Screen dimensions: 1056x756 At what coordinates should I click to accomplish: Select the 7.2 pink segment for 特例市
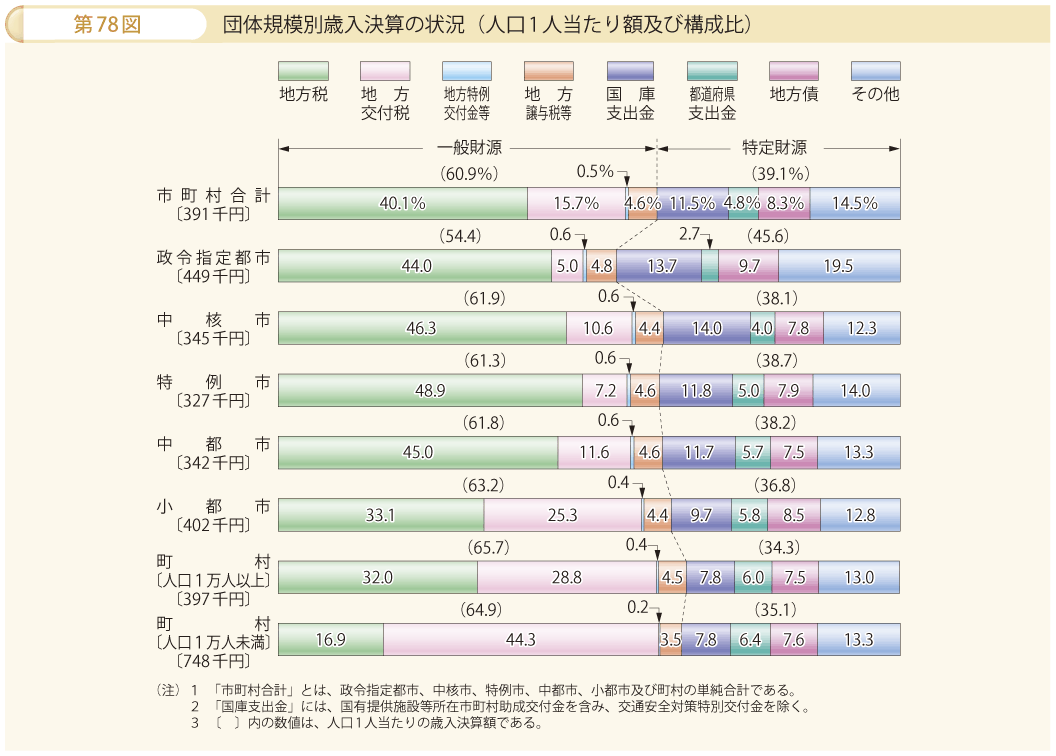(x=605, y=390)
